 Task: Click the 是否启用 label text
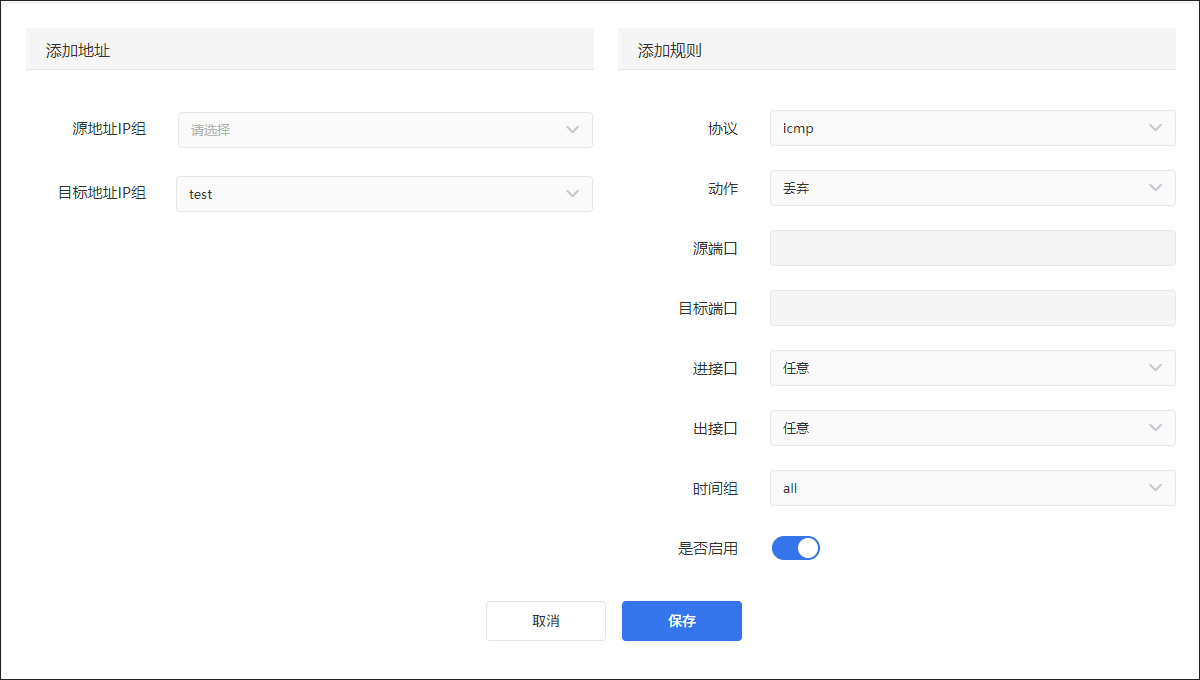708,548
